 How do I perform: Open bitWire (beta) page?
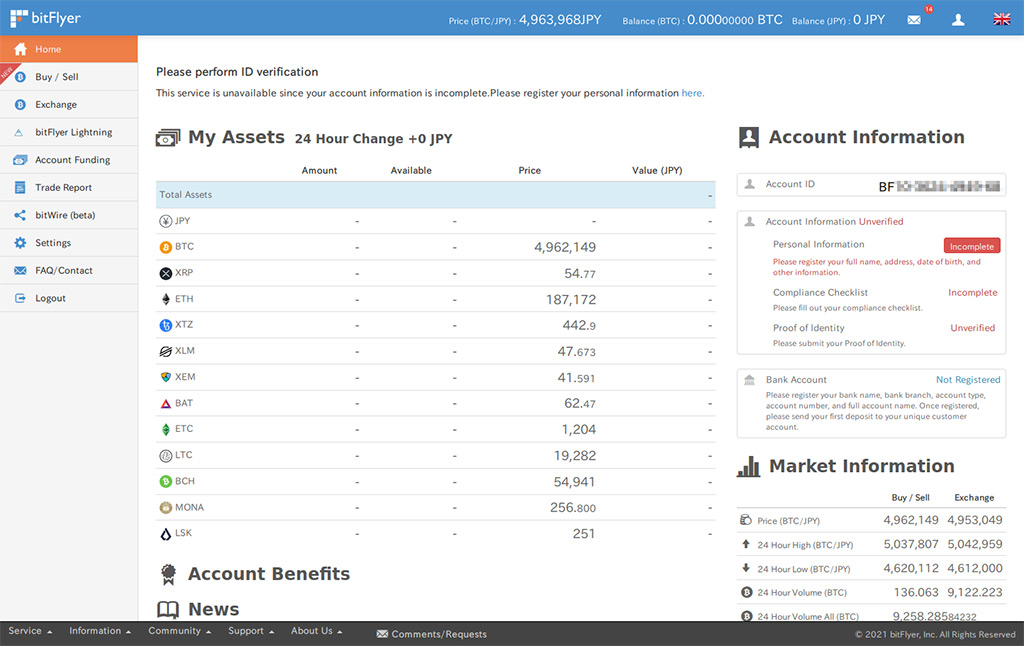pyautogui.click(x=69, y=215)
